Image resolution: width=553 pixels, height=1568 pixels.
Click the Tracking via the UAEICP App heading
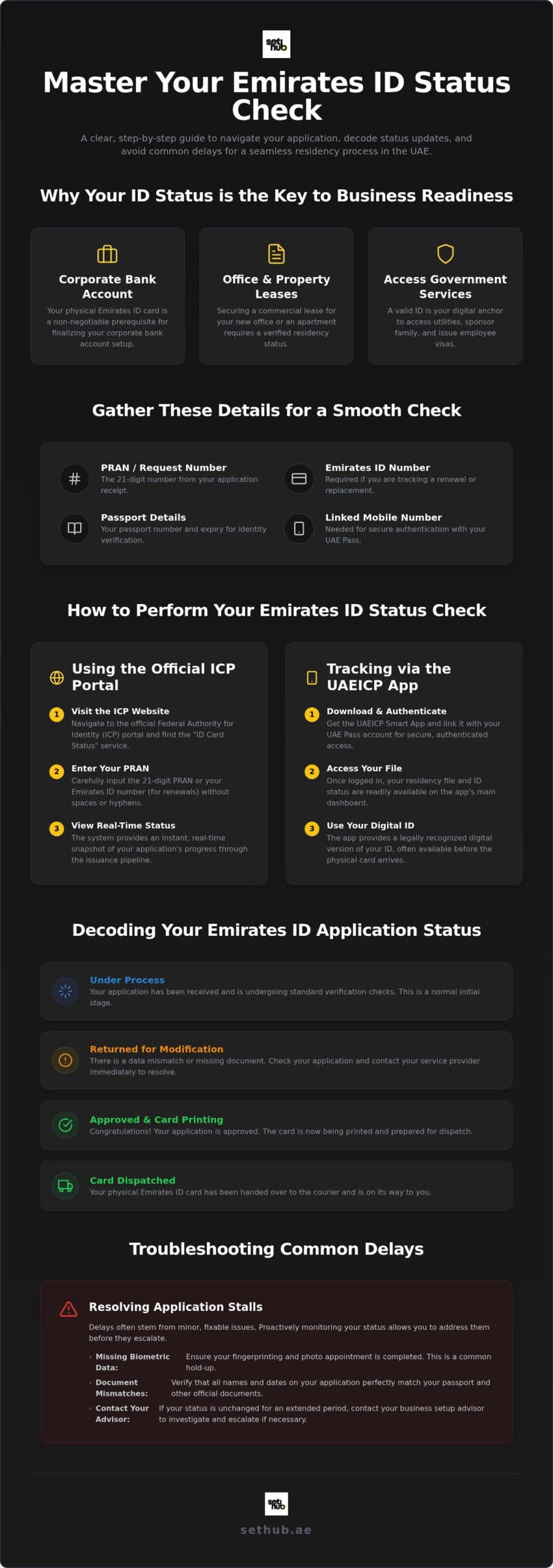tap(388, 677)
